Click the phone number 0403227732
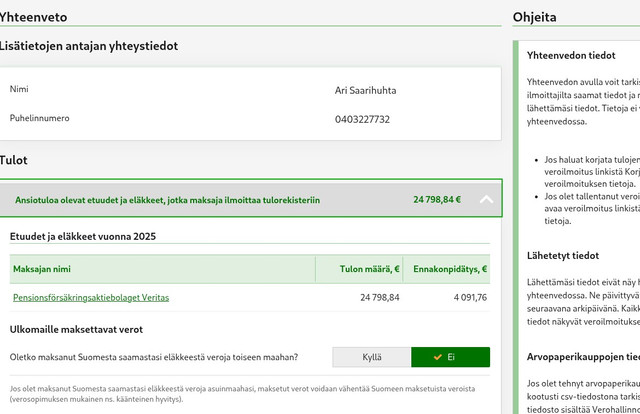This screenshot has height=414, width=640. pyautogui.click(x=362, y=120)
